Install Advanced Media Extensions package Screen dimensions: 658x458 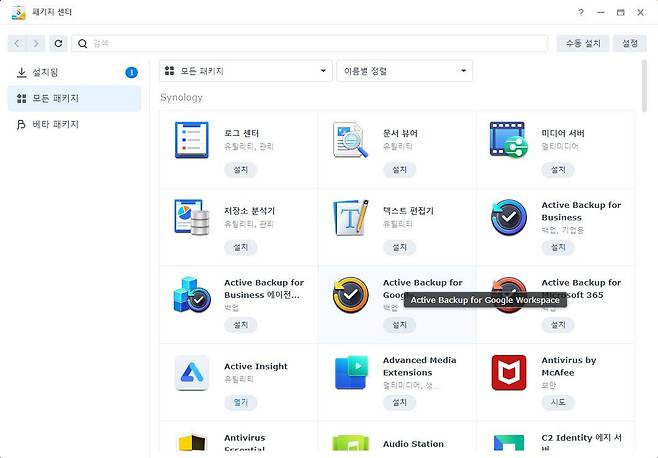tap(399, 402)
